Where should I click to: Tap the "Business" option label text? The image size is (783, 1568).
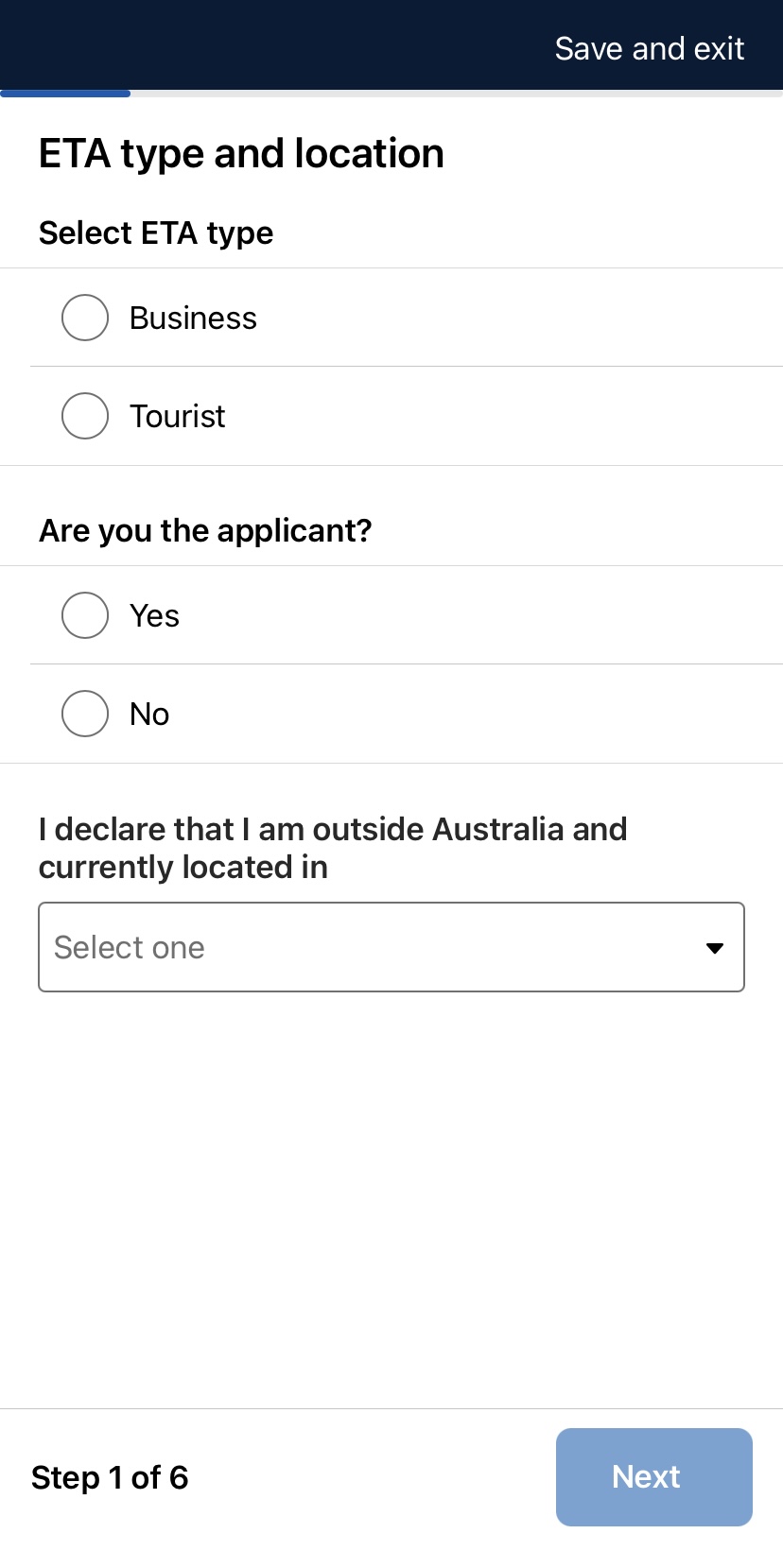tap(193, 319)
